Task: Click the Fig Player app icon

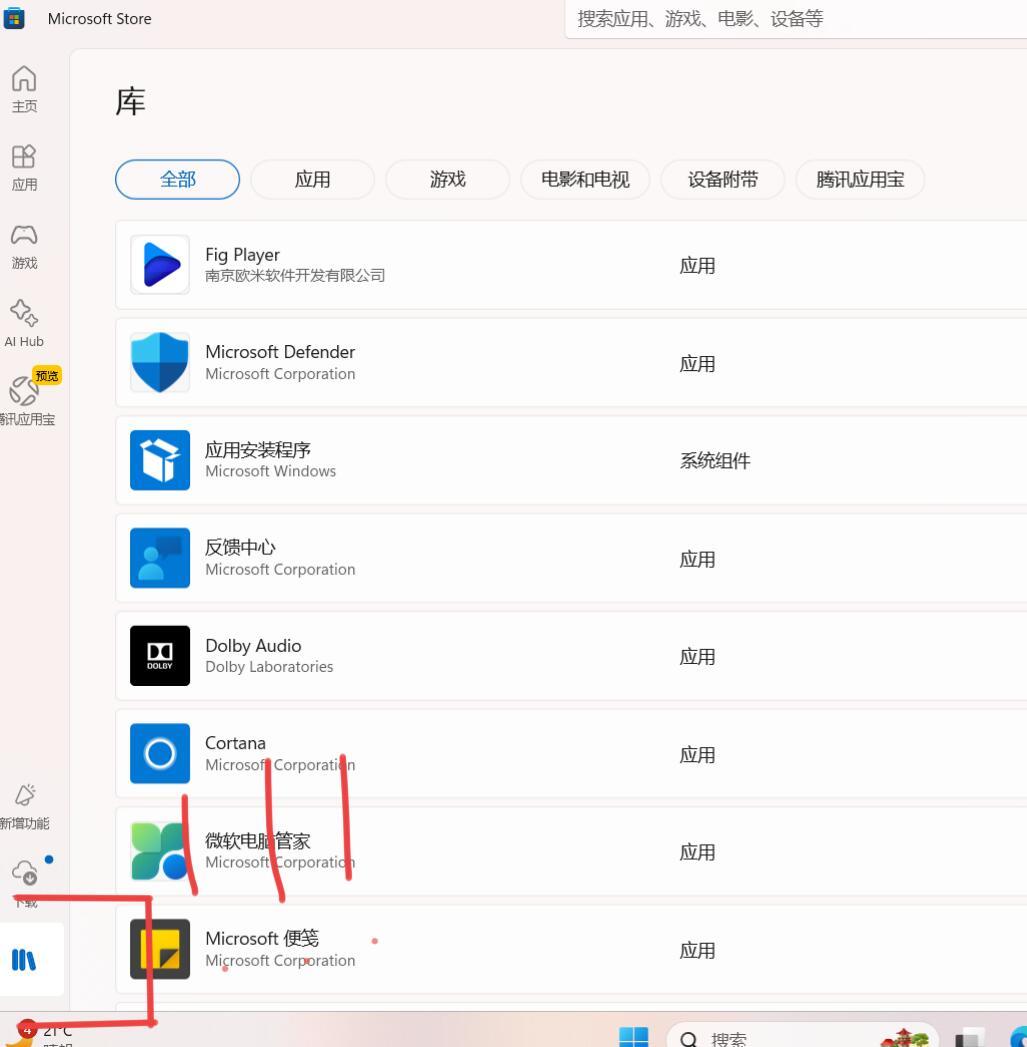Action: (160, 264)
